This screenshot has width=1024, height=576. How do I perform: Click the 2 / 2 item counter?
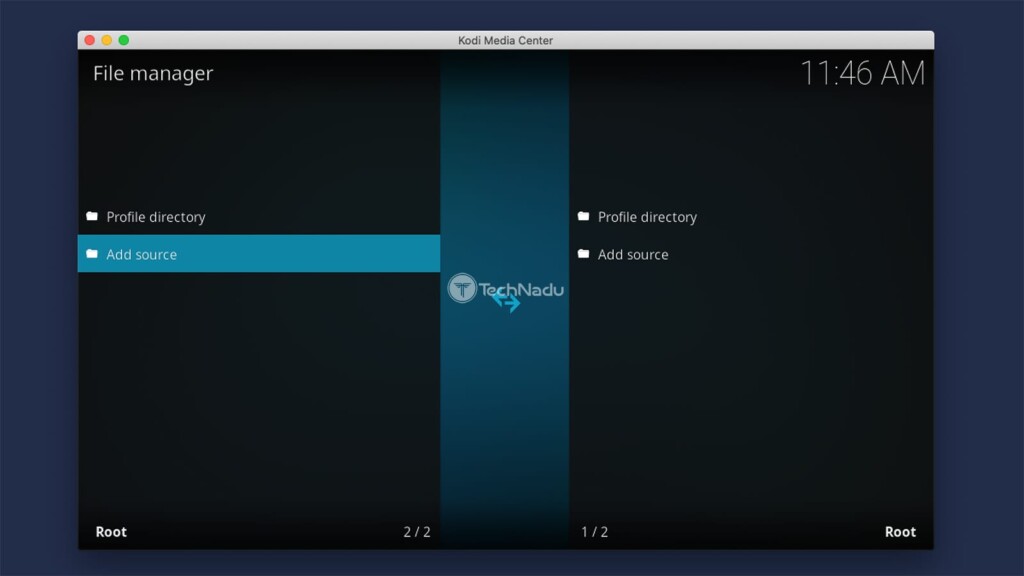pos(417,532)
